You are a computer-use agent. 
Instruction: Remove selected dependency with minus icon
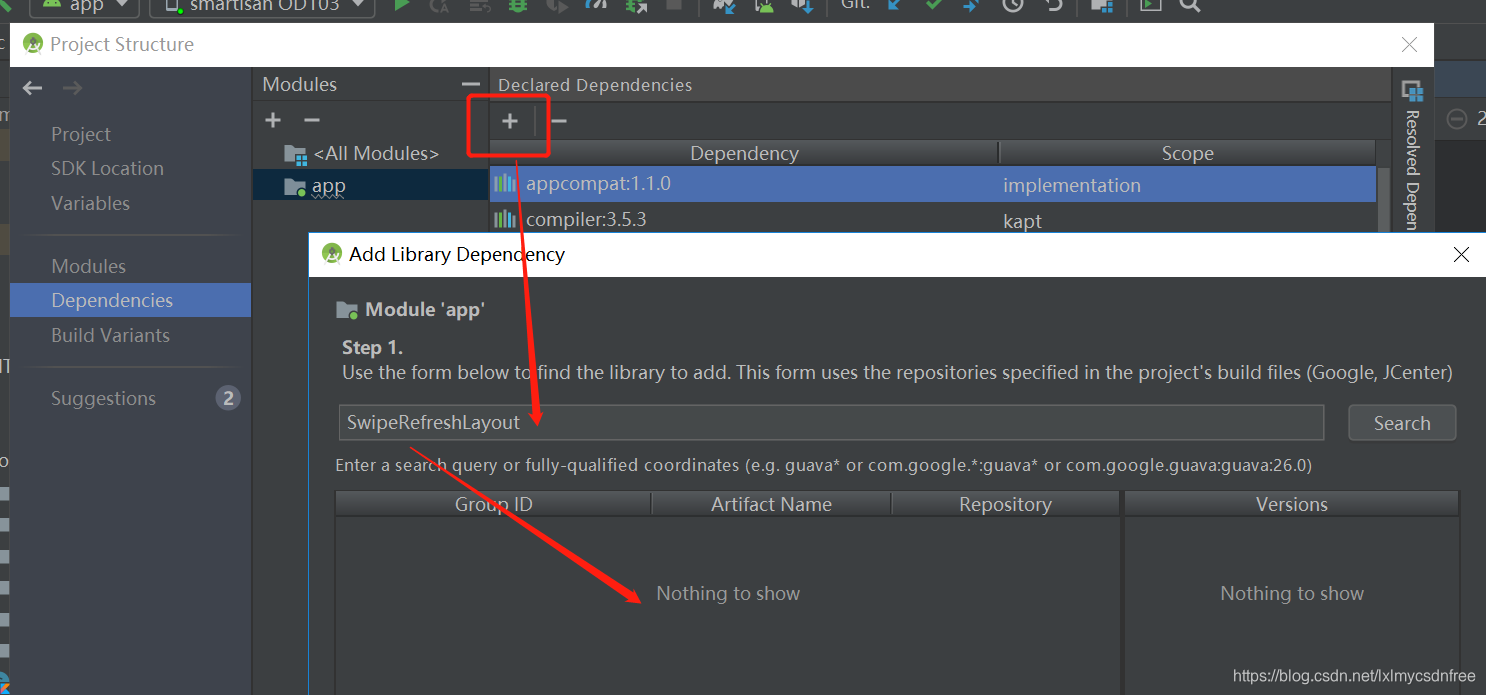559,121
